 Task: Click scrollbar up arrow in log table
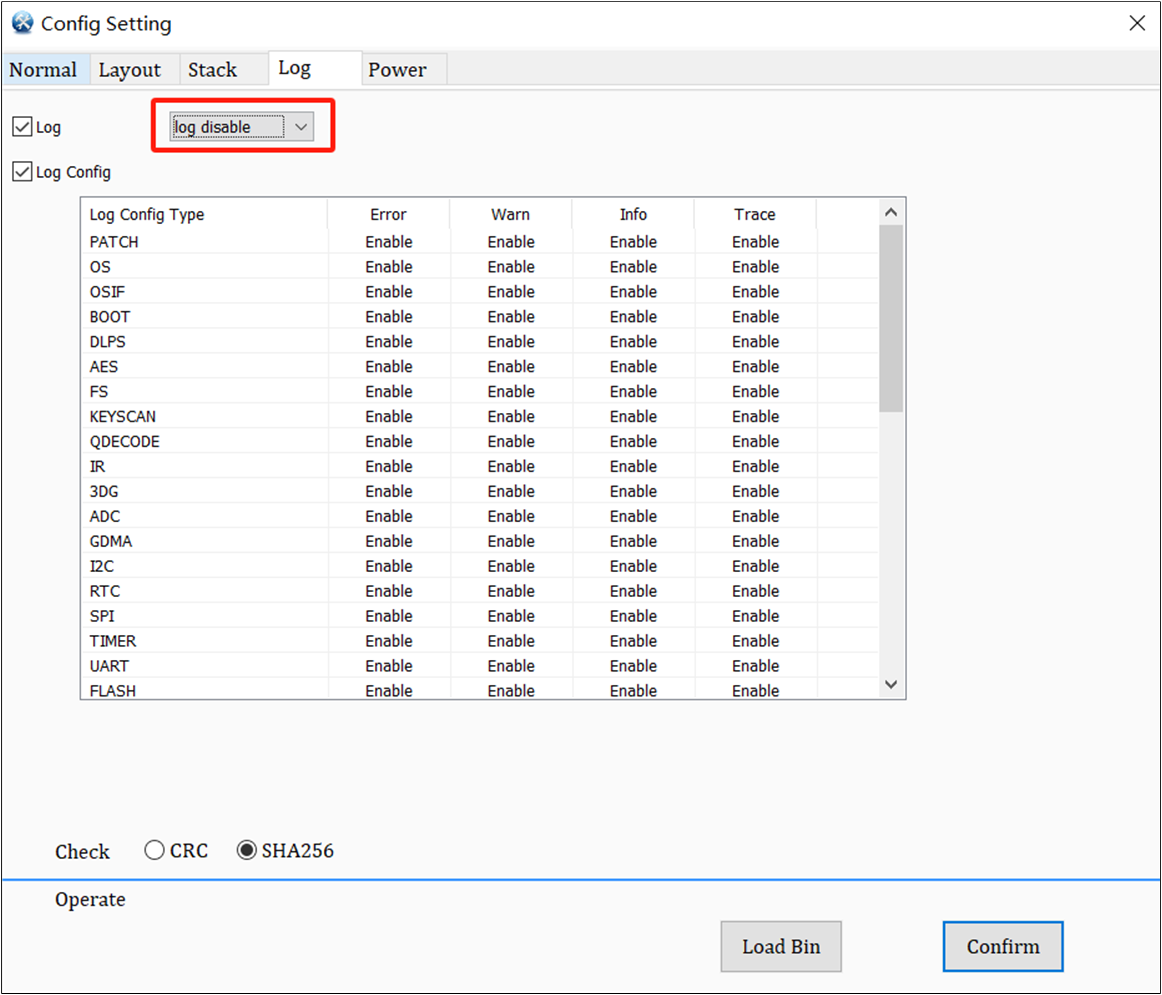pos(891,213)
